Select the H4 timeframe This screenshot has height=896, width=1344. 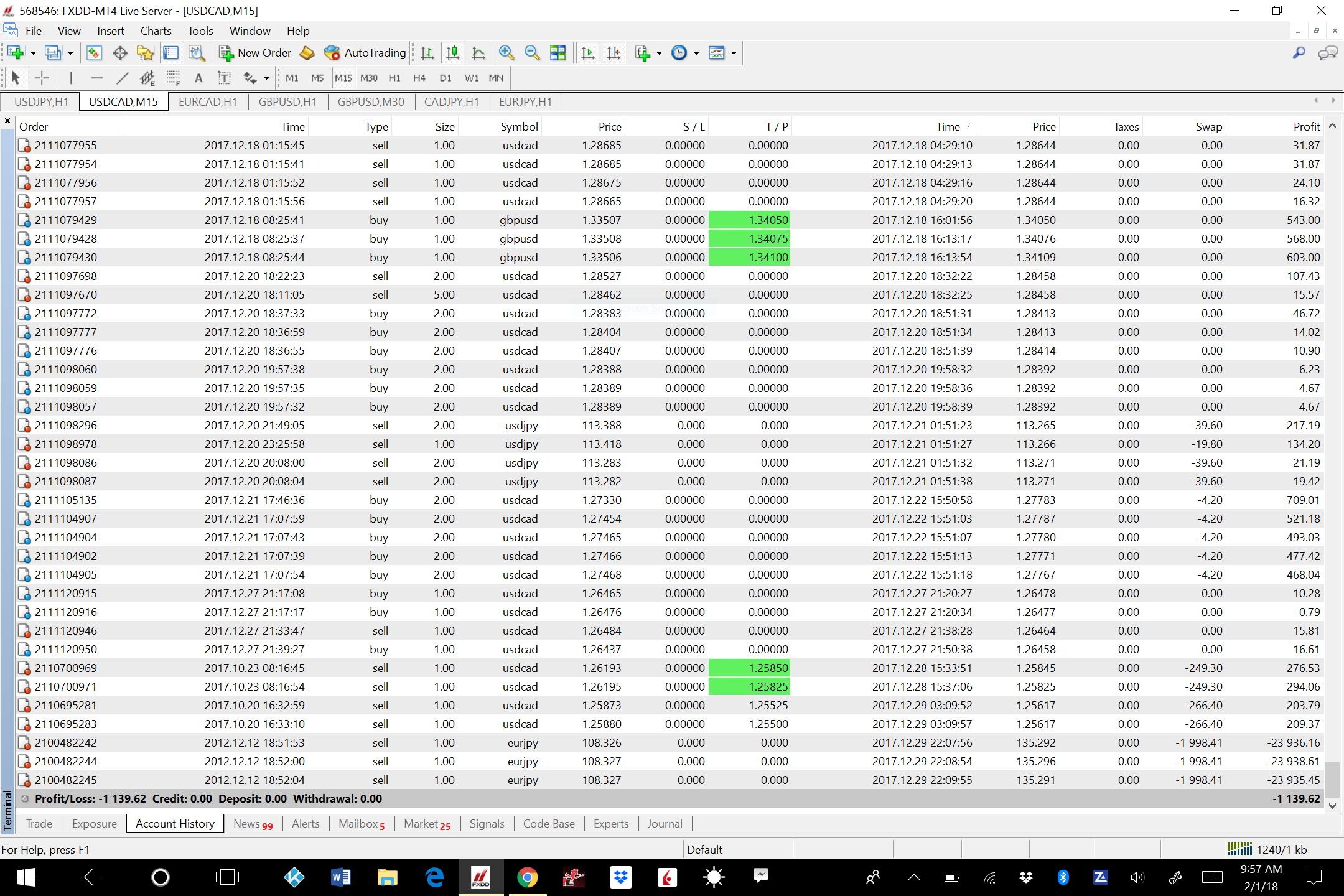(419, 78)
